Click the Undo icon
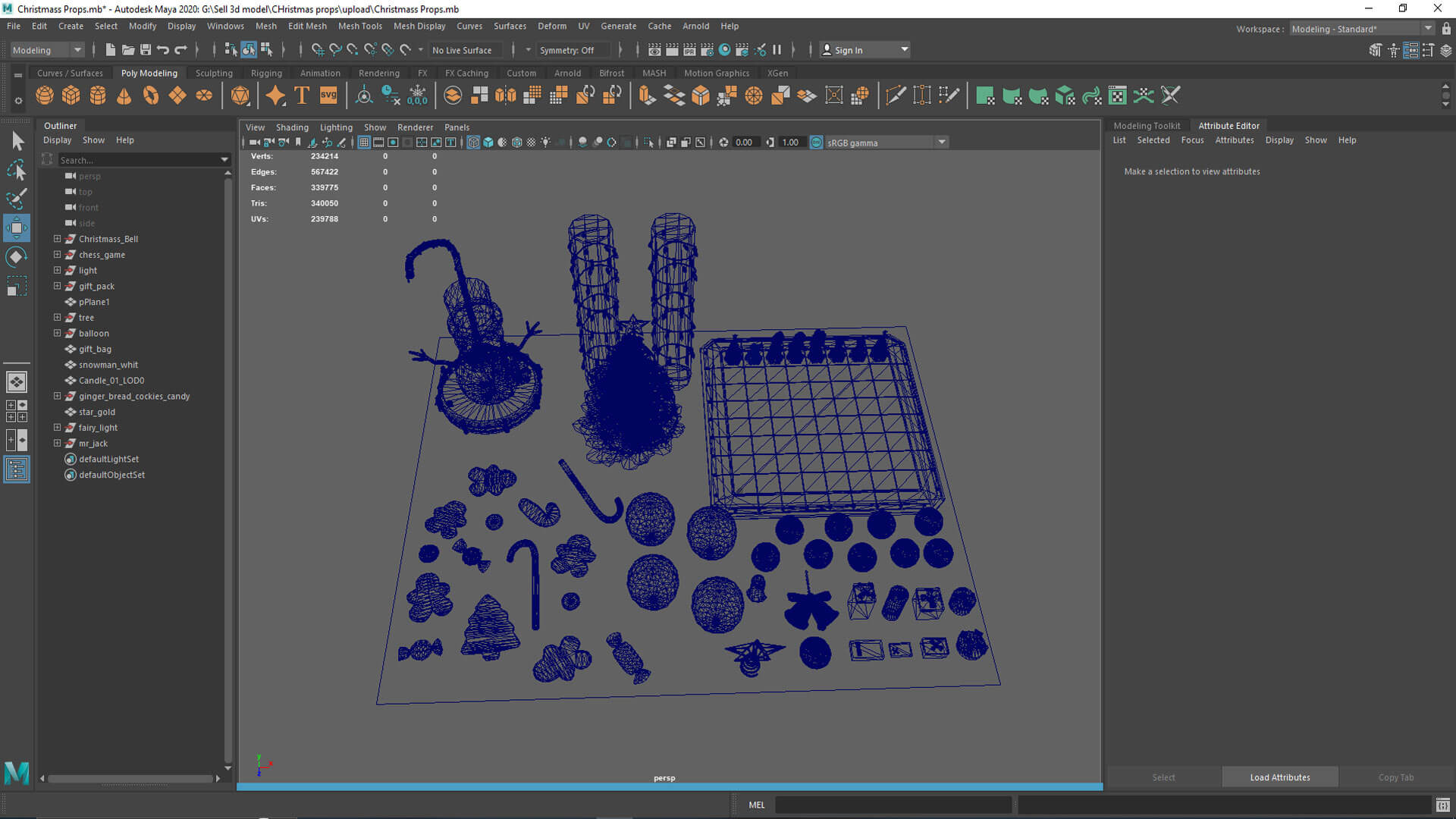 163,50
